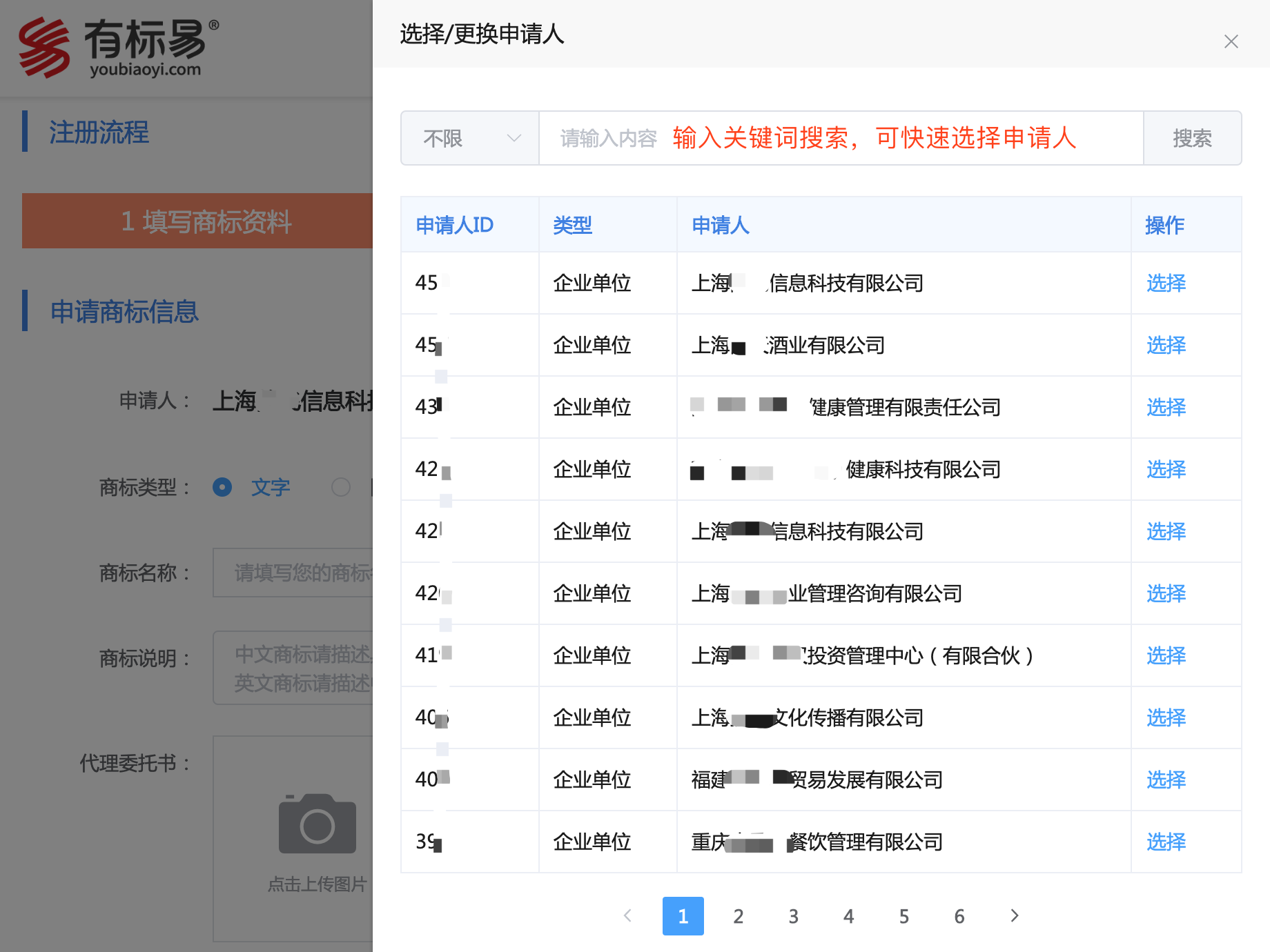The width and height of the screenshot is (1270, 952).
Task: Select applicant 上海…酒业有限公司
Action: click(x=1166, y=345)
